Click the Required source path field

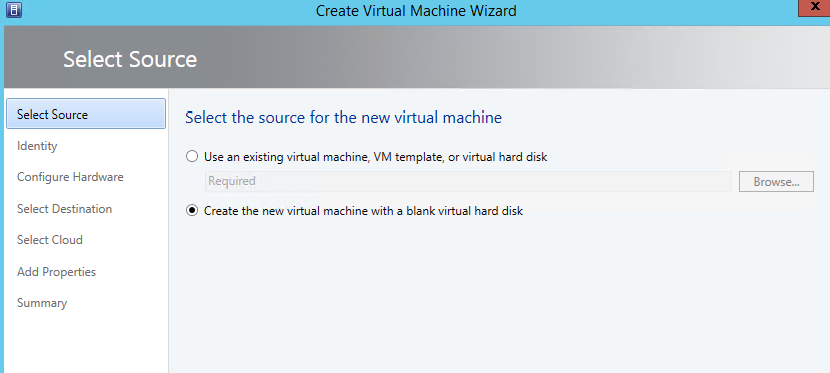[x=468, y=181]
